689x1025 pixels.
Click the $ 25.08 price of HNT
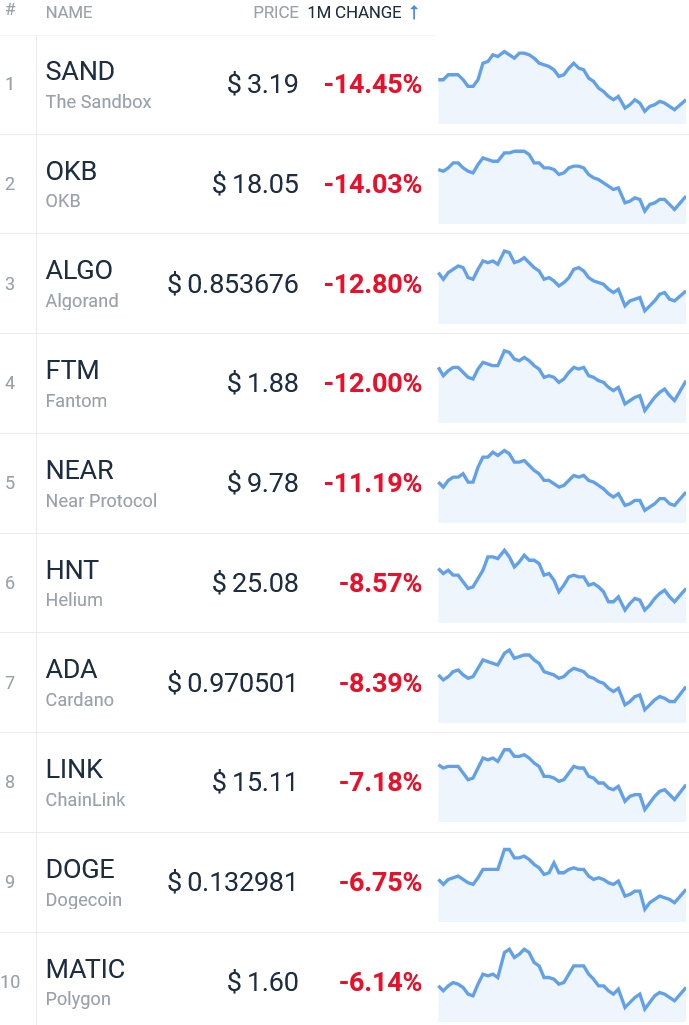(x=255, y=583)
